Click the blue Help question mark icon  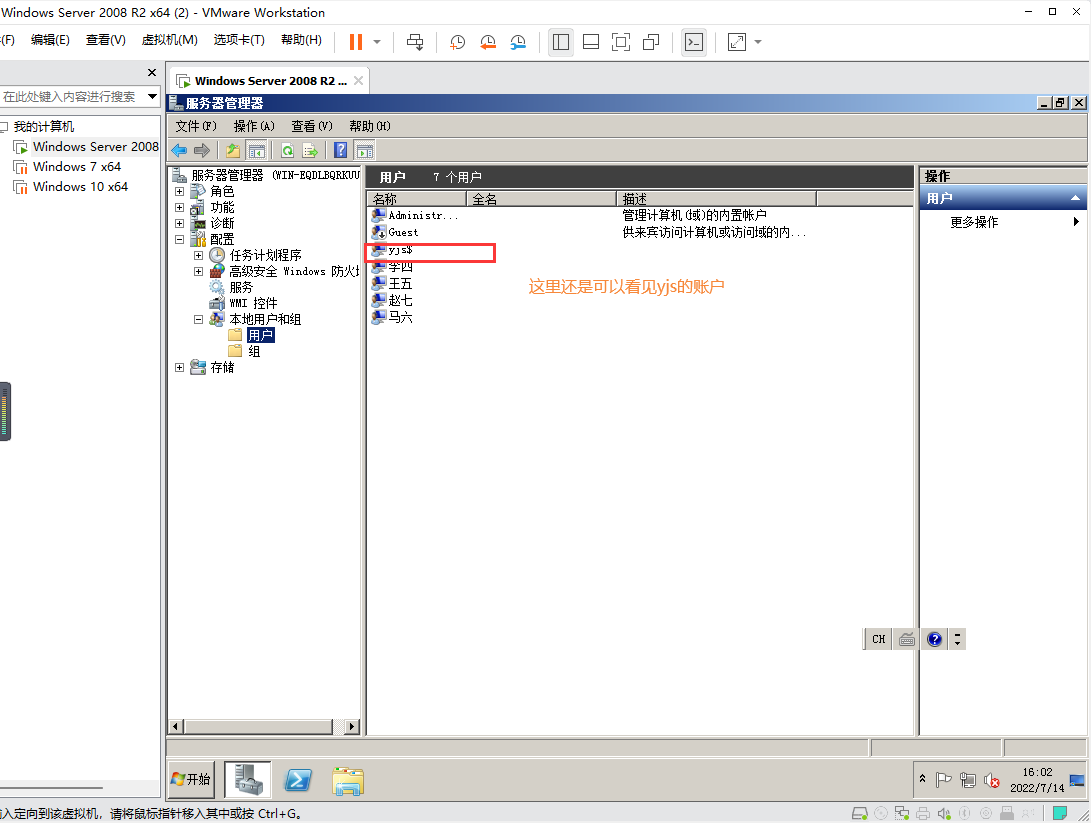click(340, 150)
